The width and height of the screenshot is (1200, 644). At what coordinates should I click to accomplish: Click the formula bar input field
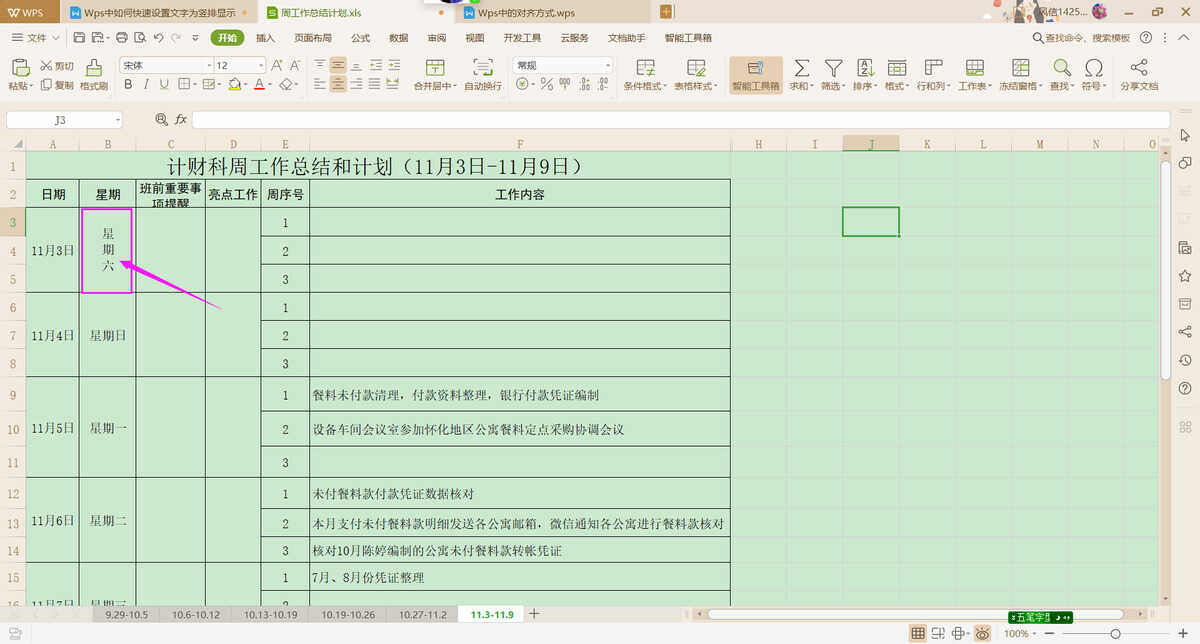click(x=680, y=120)
